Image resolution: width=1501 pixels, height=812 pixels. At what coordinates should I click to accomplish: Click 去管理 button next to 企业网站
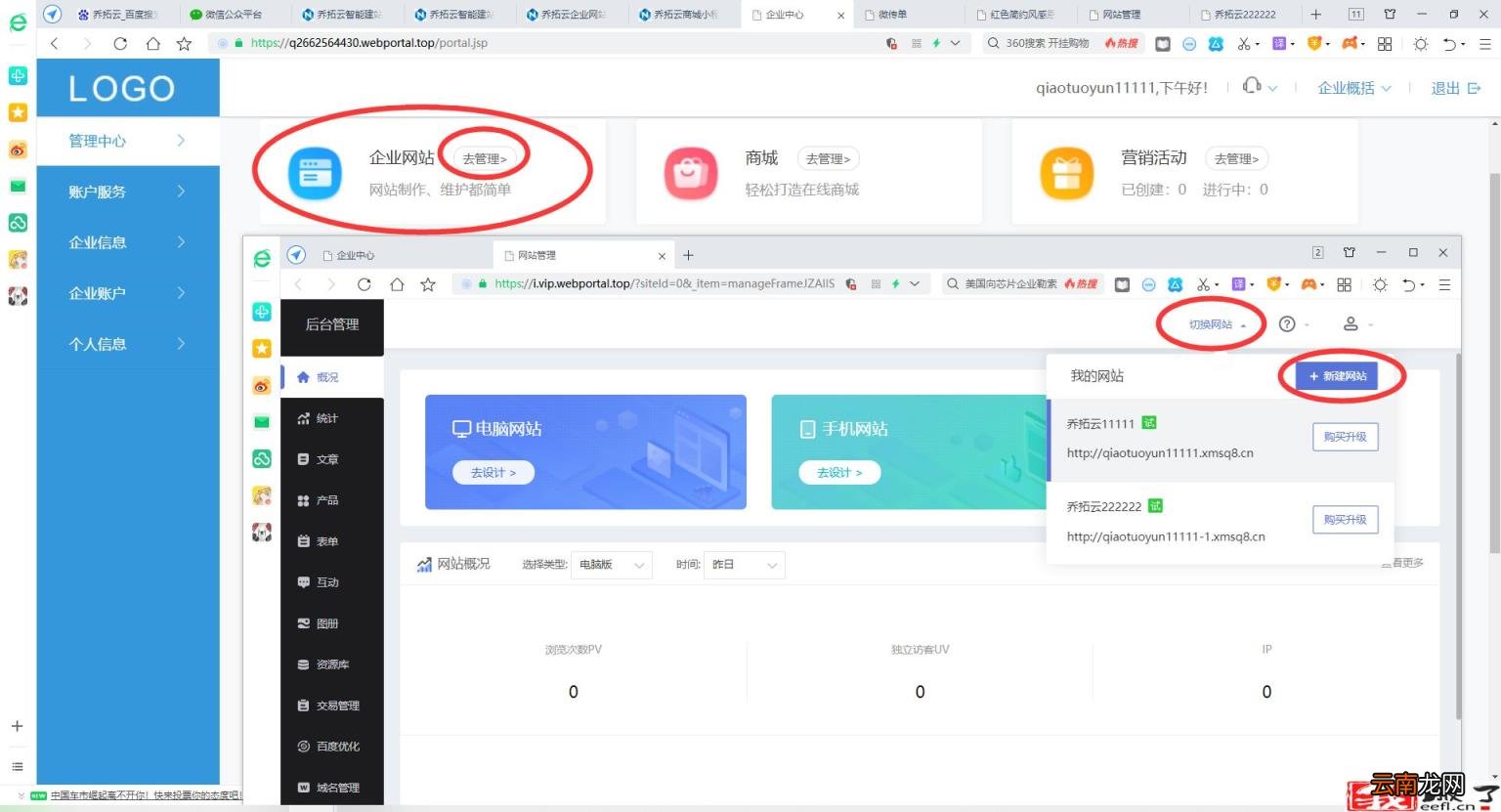[x=484, y=158]
